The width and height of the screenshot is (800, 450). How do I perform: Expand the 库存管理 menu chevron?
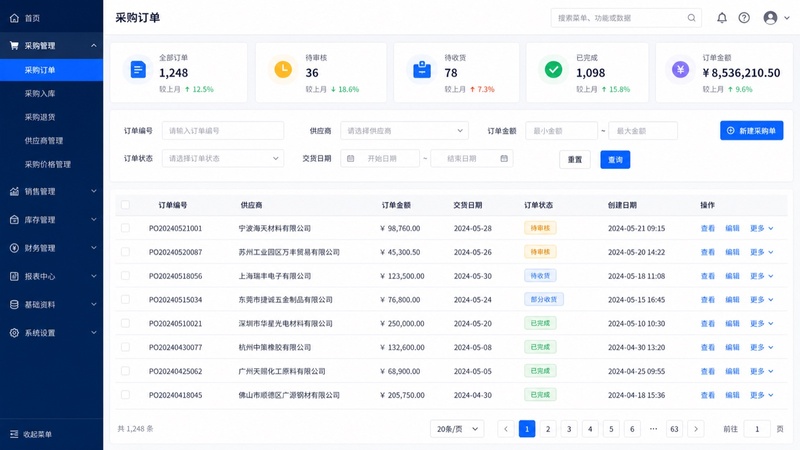point(94,220)
